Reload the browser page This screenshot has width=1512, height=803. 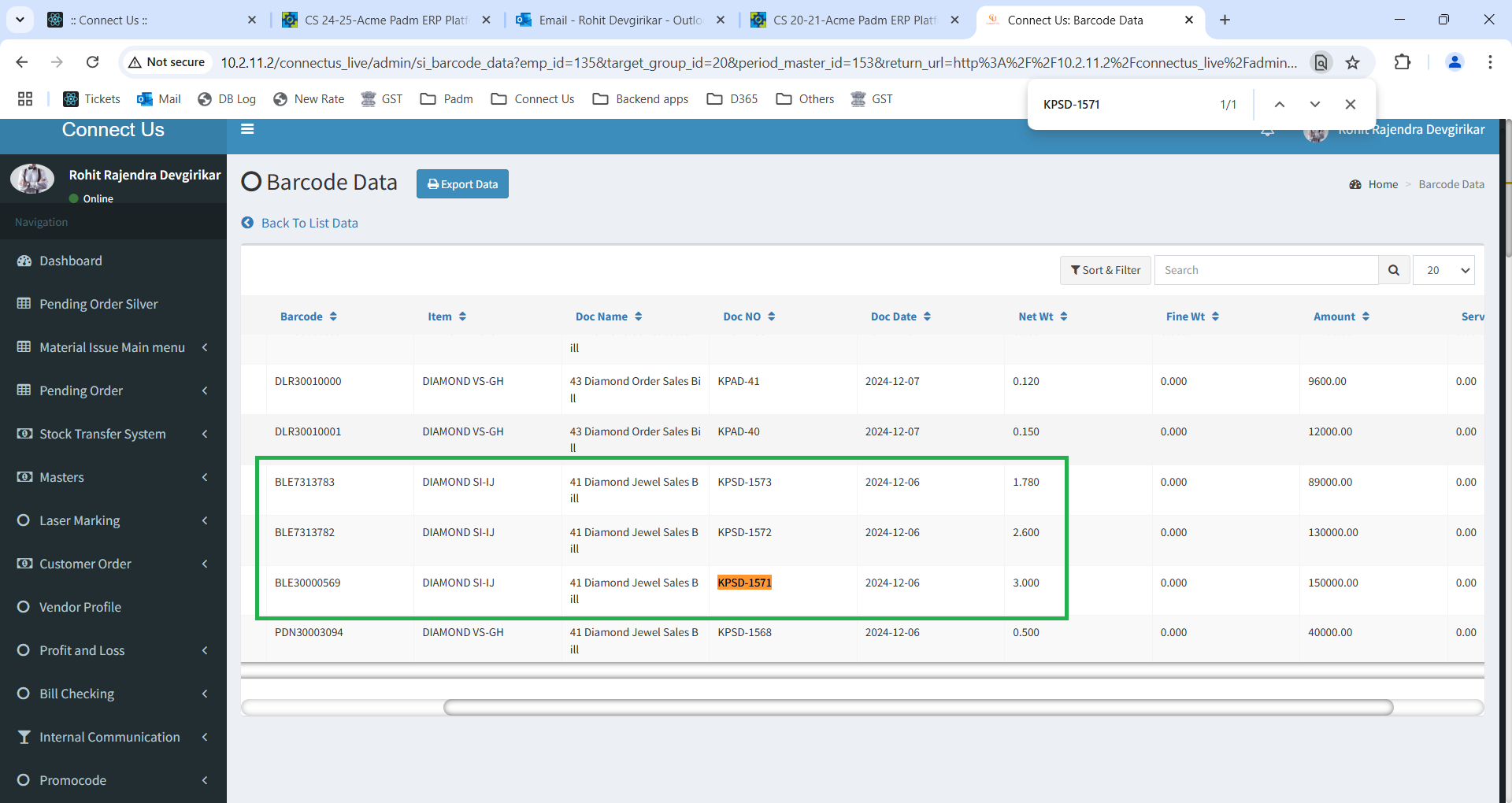[x=92, y=62]
